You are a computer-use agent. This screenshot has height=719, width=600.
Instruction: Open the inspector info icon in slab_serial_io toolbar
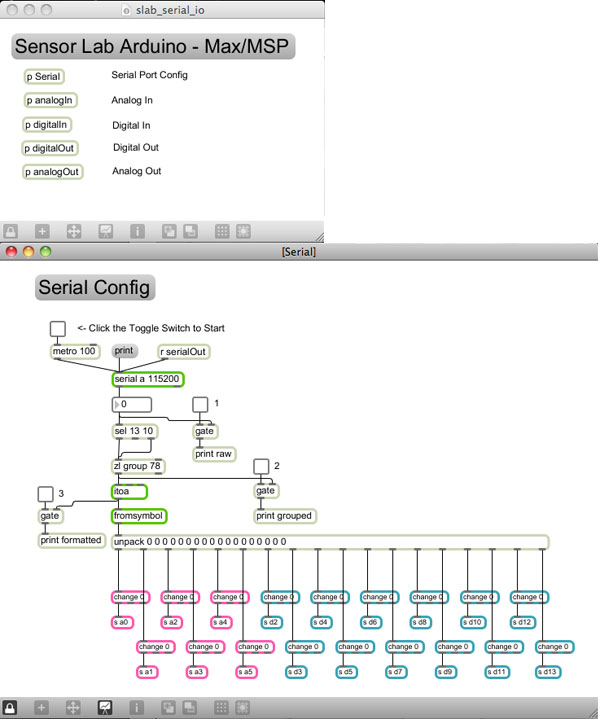point(137,231)
